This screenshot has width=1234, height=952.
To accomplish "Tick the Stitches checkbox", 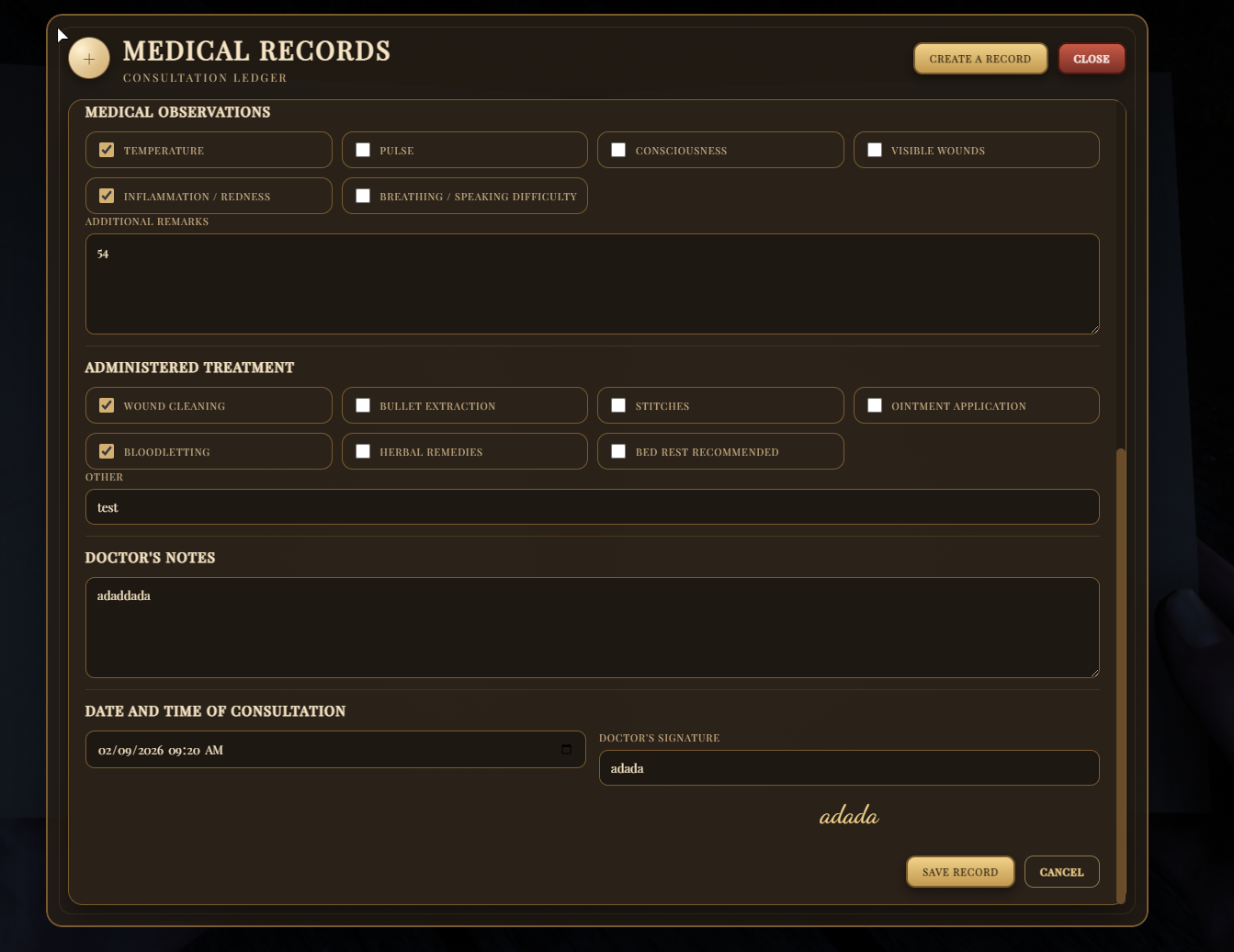I will (618, 405).
